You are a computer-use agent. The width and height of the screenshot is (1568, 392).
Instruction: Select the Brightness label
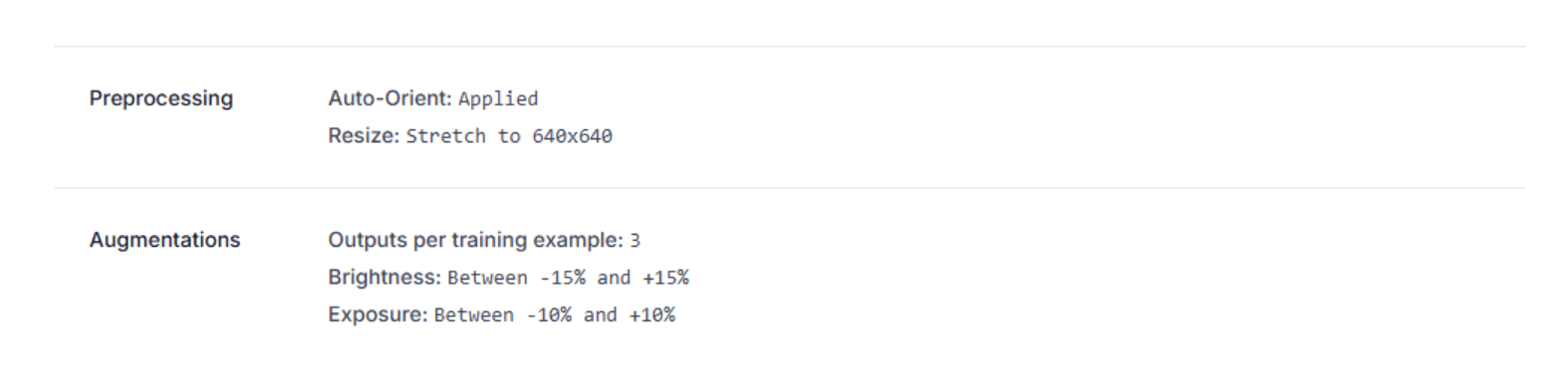tap(385, 277)
